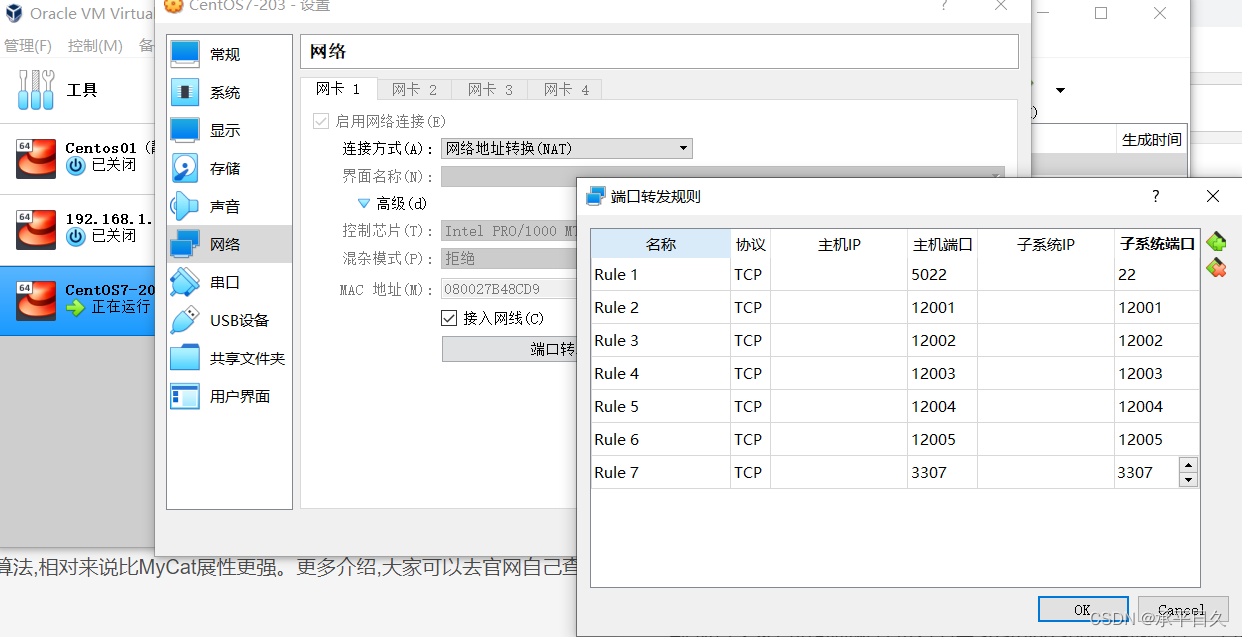
Task: Open the 连接方式 dropdown
Action: coord(567,148)
